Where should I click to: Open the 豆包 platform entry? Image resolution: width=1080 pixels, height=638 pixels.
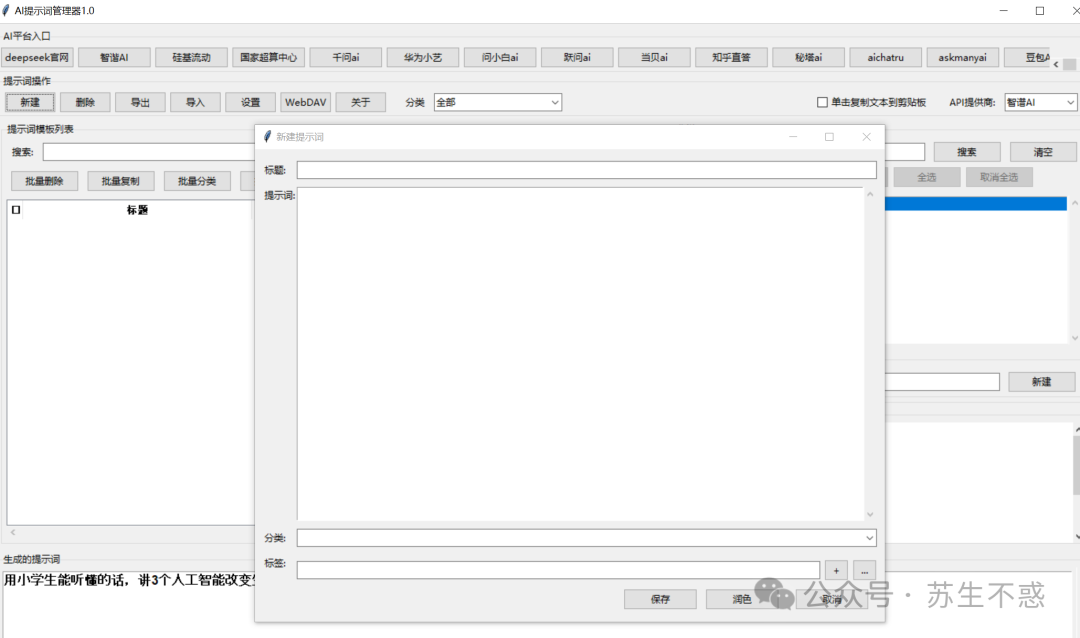1028,57
